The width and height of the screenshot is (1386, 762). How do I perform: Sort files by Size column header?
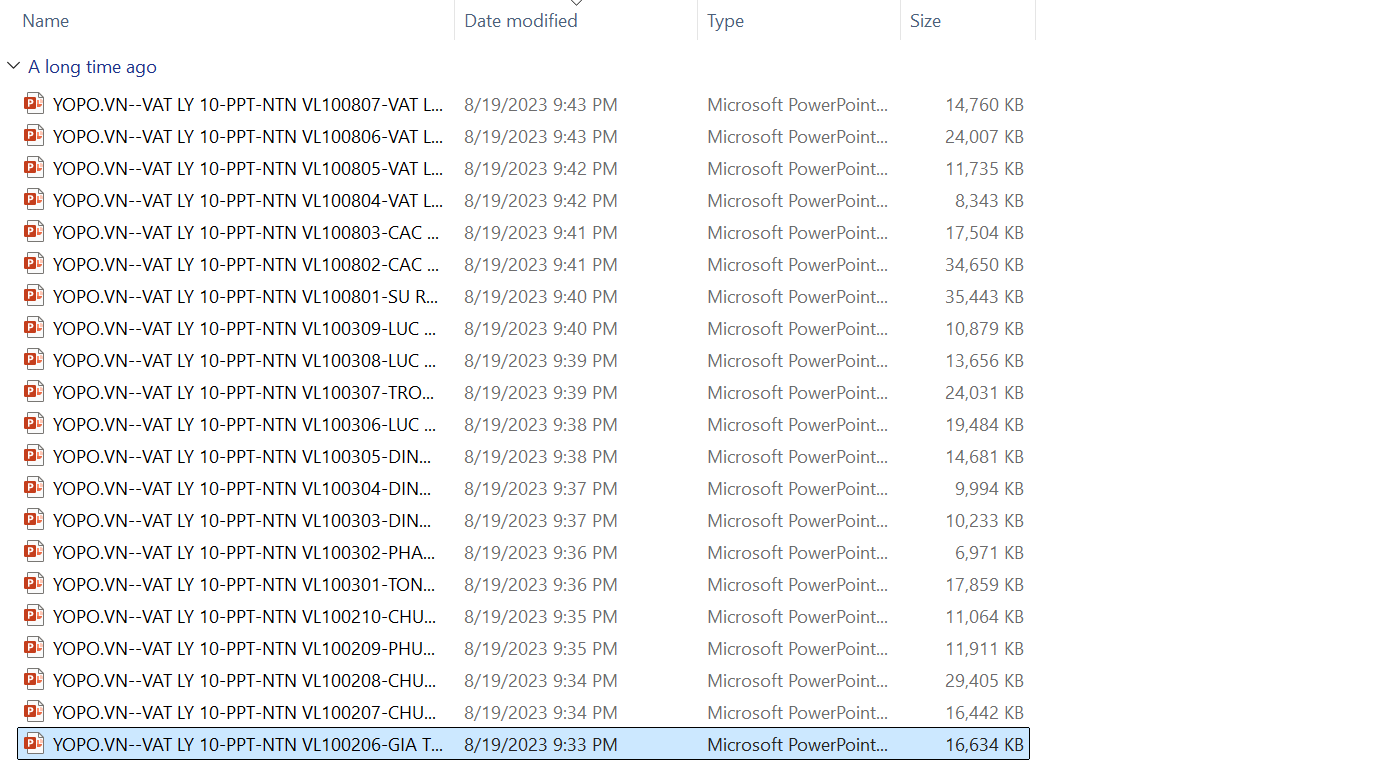[x=925, y=21]
